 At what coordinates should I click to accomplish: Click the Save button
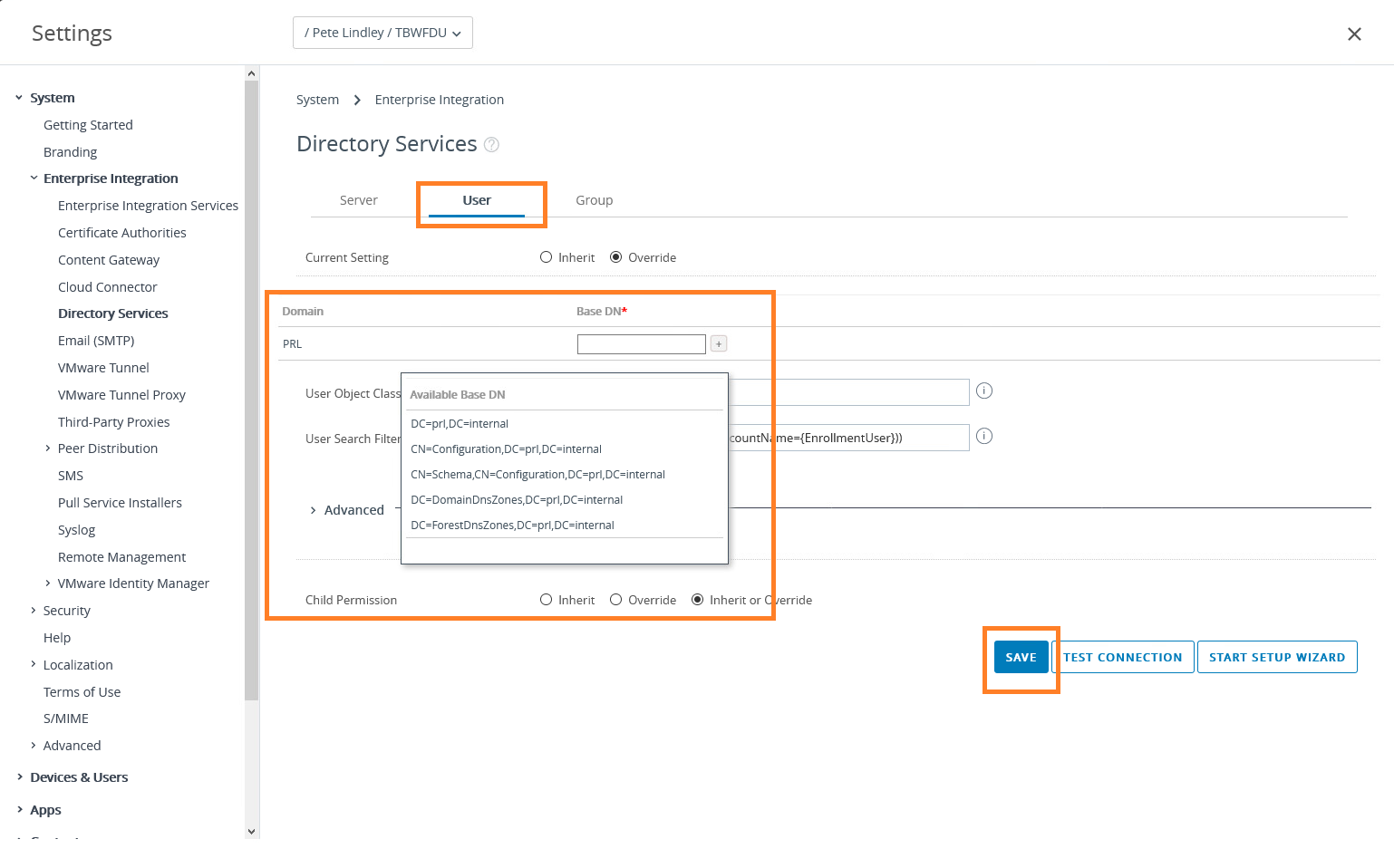(1021, 657)
